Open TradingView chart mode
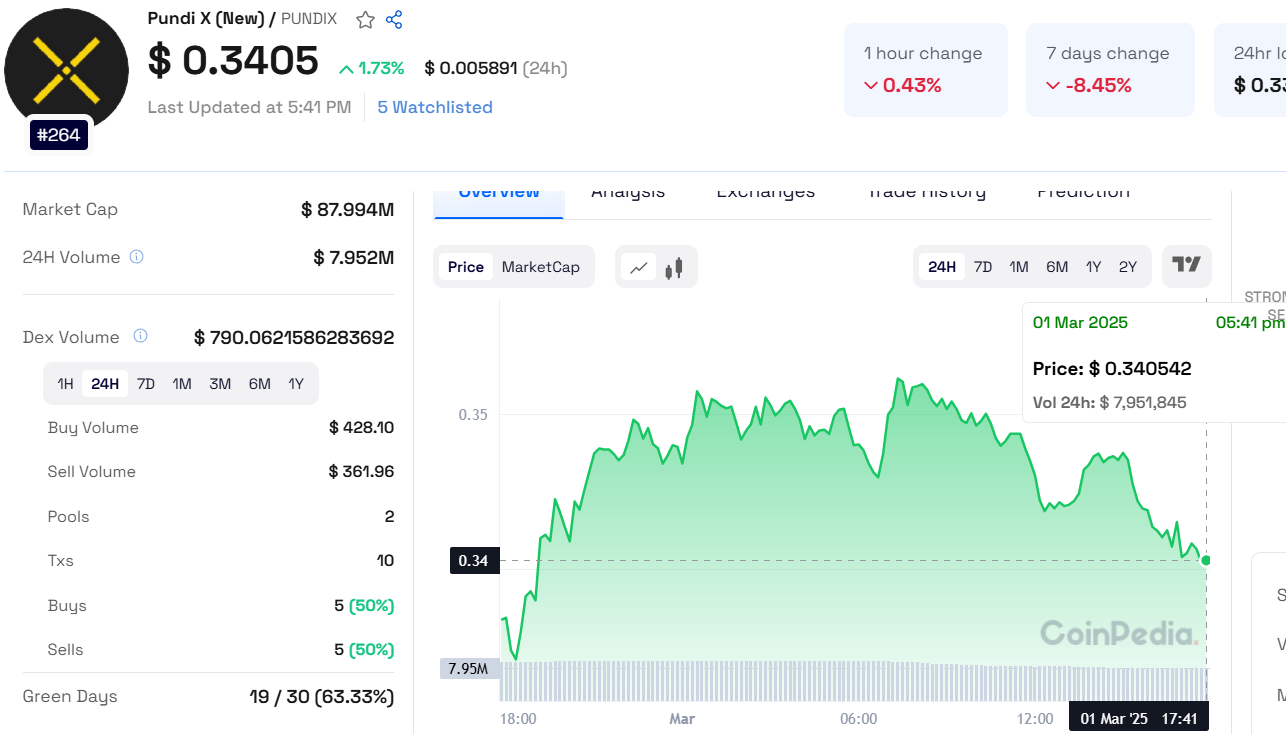1286x734 pixels. [1186, 266]
